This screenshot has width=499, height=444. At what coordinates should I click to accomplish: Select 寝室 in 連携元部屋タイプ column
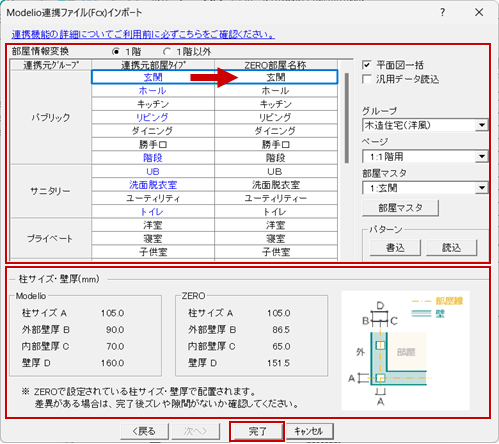coord(153,238)
